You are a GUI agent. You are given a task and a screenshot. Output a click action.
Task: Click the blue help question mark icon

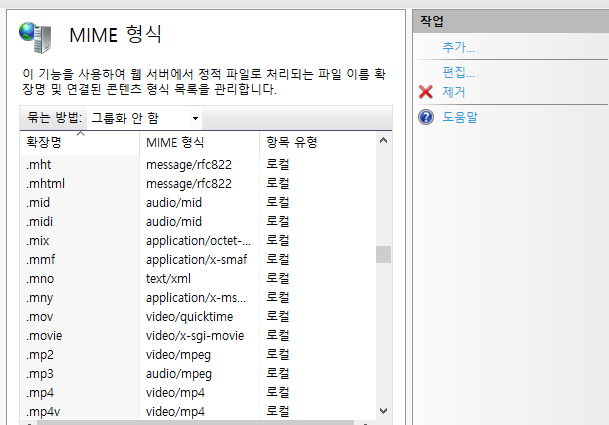tap(426, 117)
